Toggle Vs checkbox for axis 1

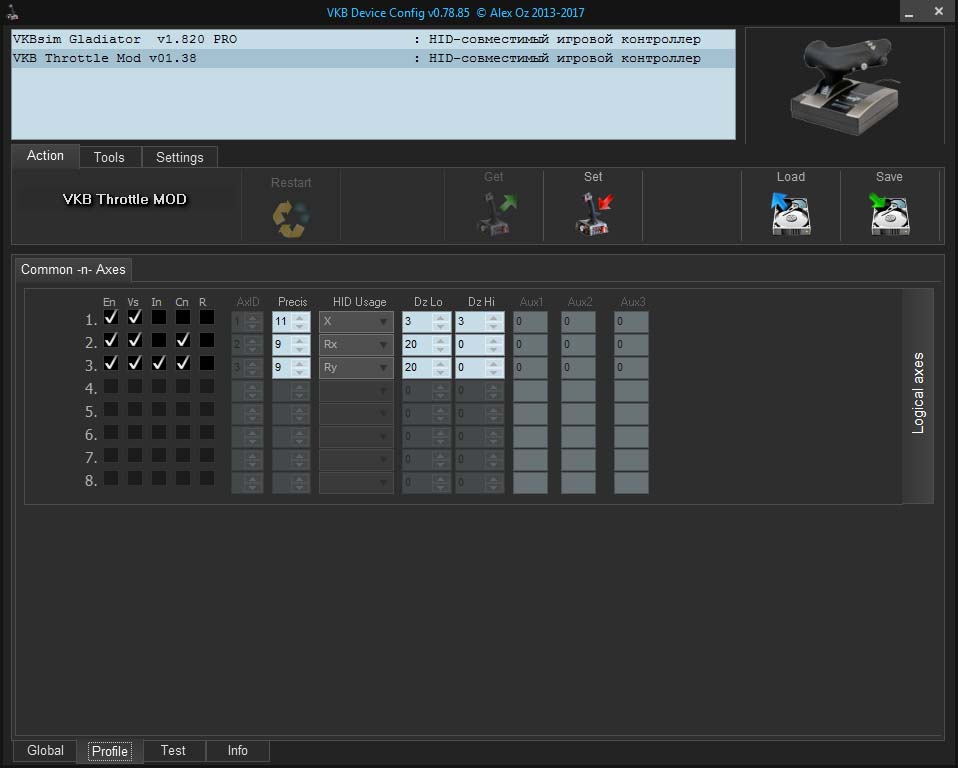click(x=135, y=317)
